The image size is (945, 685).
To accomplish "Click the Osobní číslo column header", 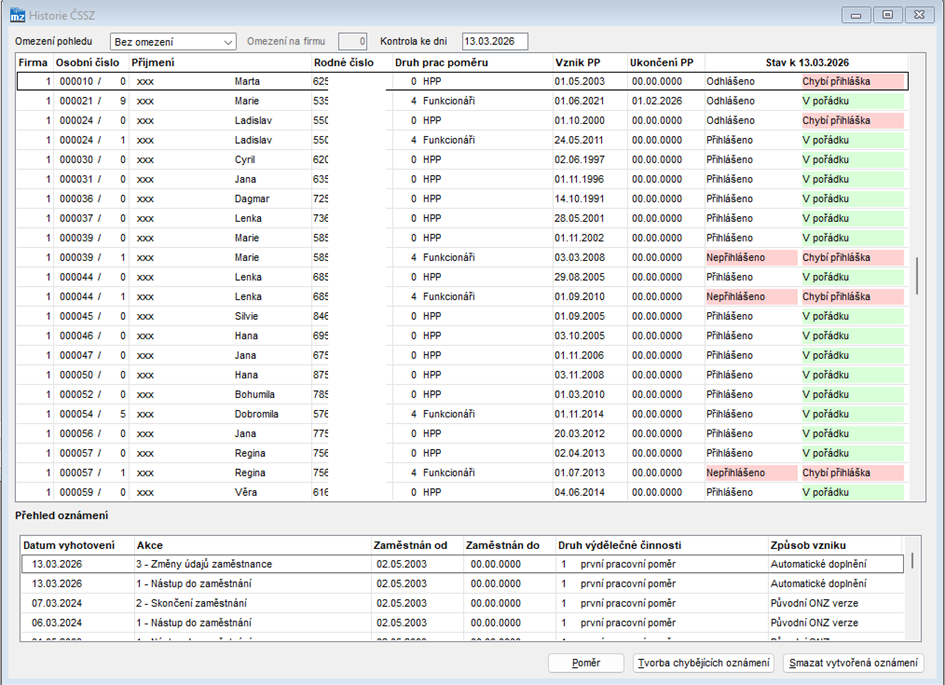I will click(x=87, y=63).
